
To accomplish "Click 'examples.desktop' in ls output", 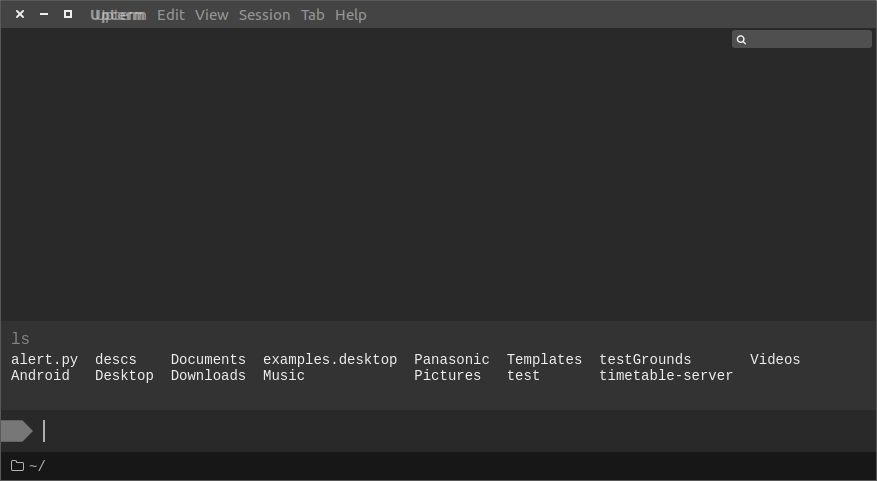I will [x=330, y=360].
